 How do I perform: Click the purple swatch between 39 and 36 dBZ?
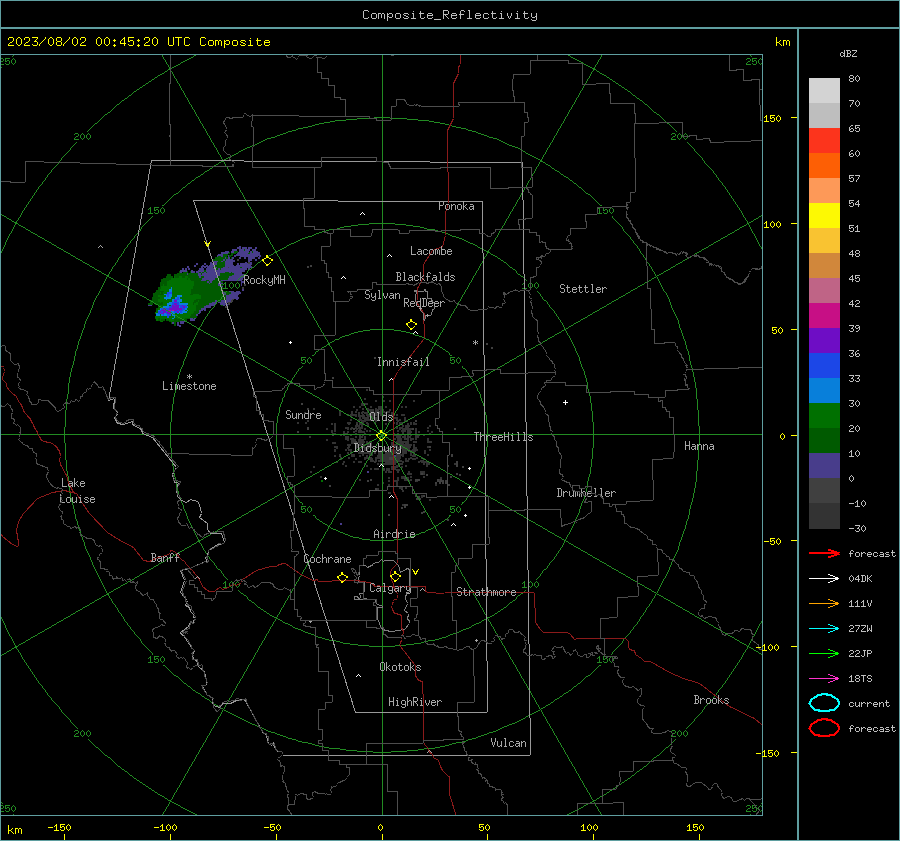coord(824,341)
